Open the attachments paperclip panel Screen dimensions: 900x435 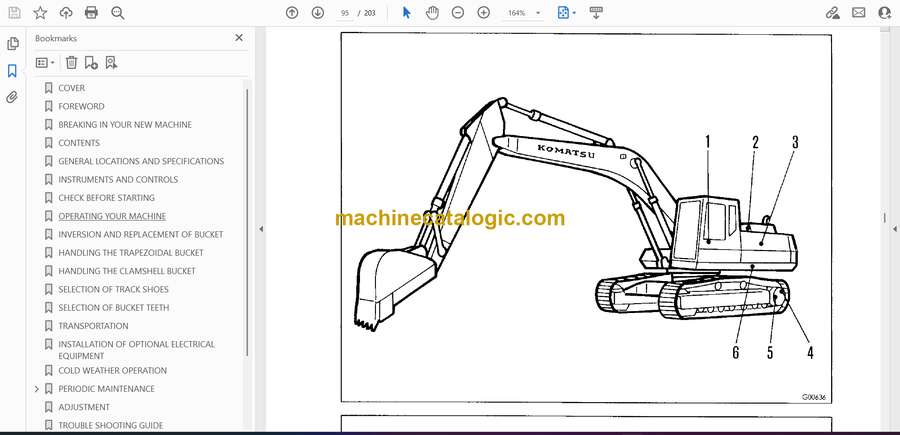[12, 97]
